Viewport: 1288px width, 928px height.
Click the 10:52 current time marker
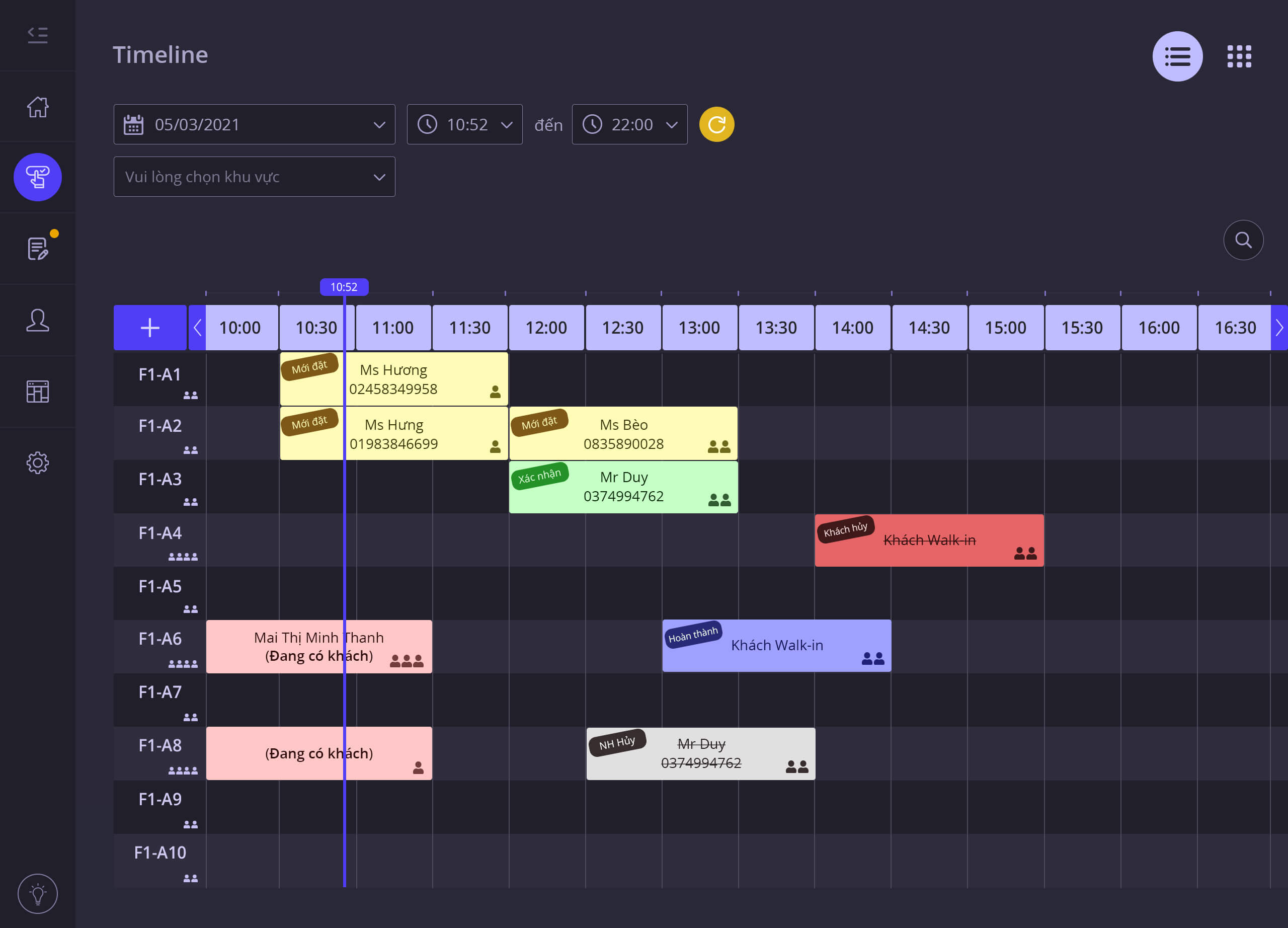[x=344, y=287]
